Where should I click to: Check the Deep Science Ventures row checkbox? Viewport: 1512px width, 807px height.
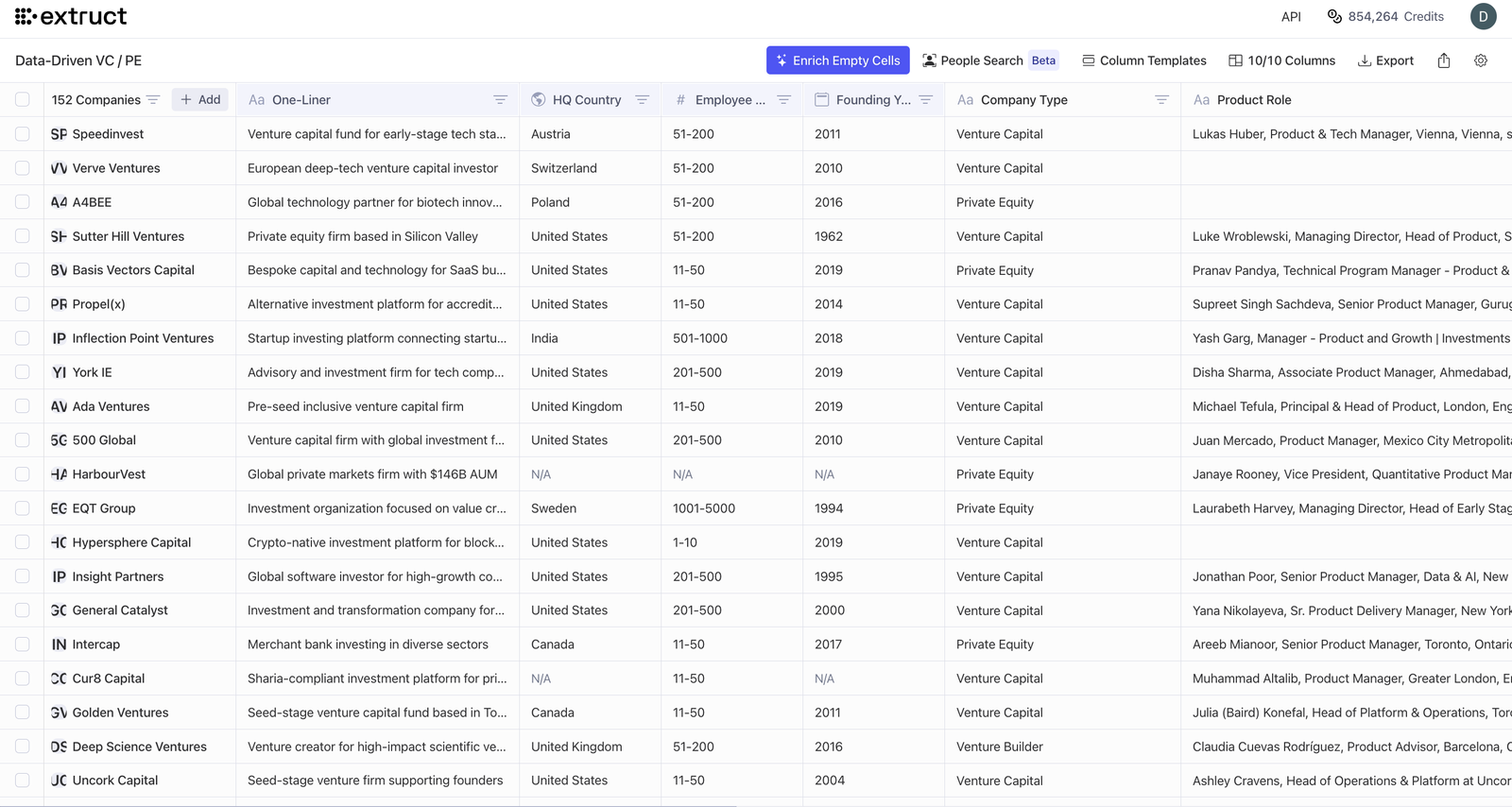[23, 747]
